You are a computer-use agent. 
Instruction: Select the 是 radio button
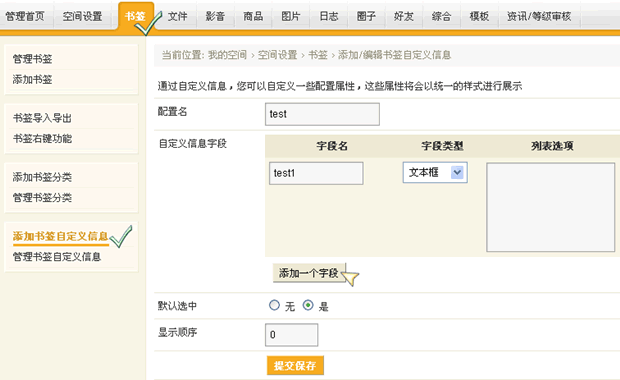308,305
